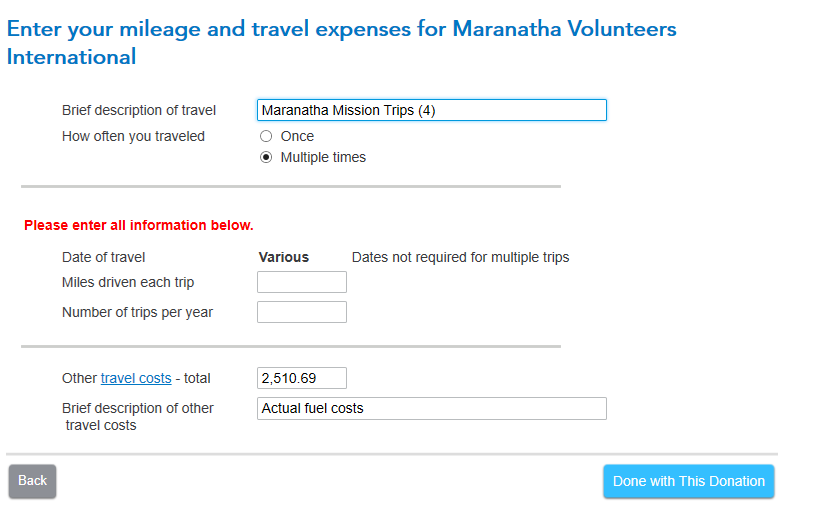Click the other travel costs total amount field
Screen dimensions: 827x521
[x=301, y=378]
